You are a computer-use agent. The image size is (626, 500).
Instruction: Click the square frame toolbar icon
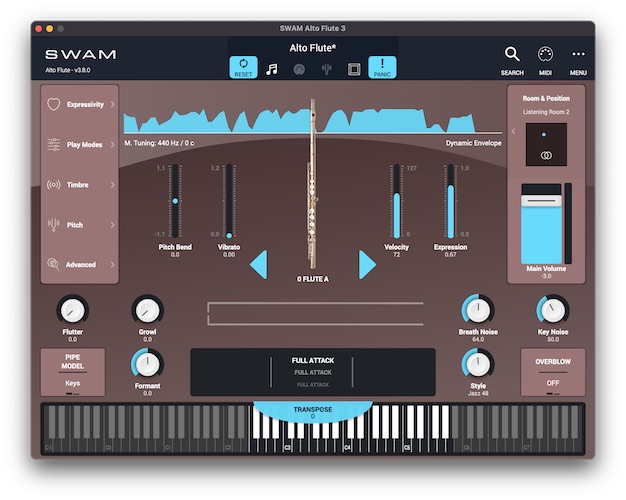coord(354,69)
